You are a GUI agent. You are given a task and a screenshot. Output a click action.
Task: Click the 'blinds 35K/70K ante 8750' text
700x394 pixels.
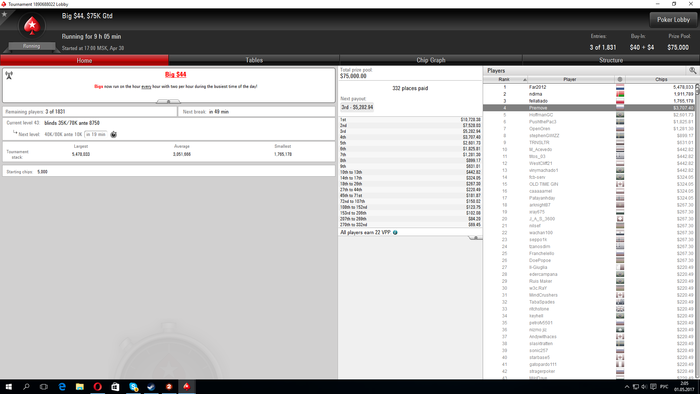[x=72, y=123]
